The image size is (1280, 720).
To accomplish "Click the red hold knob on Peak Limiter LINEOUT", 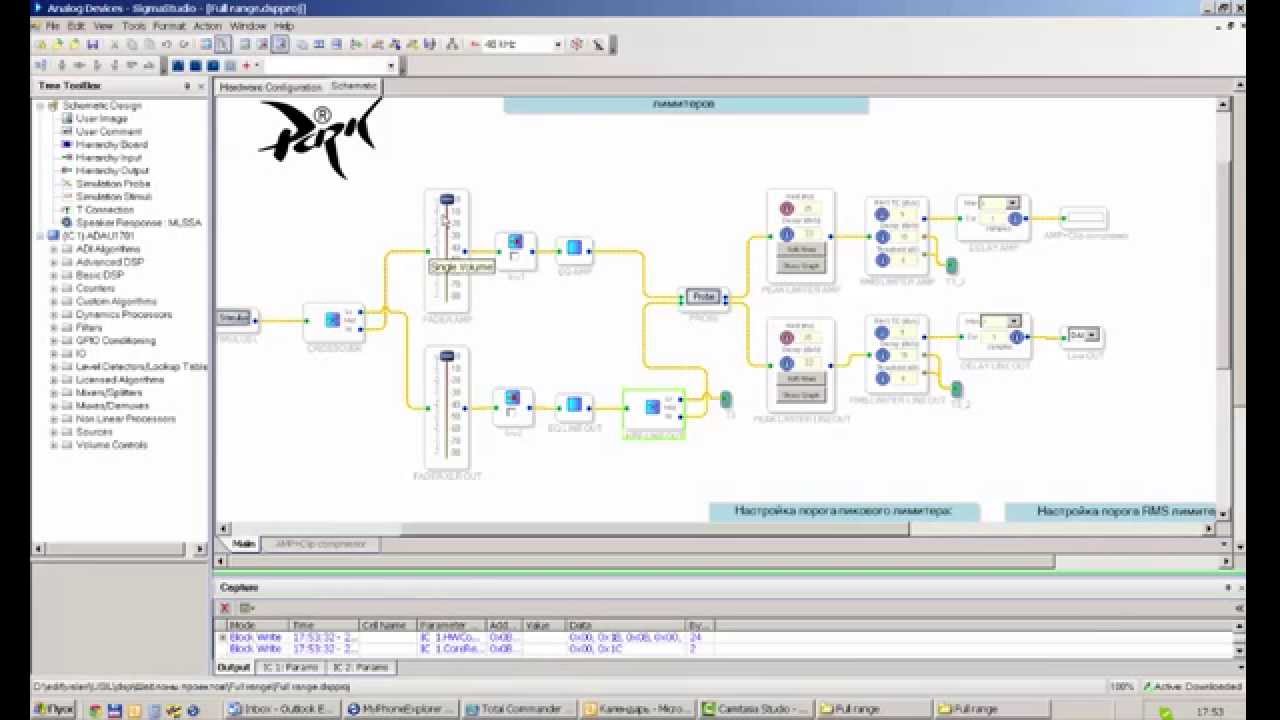I will (x=786, y=337).
